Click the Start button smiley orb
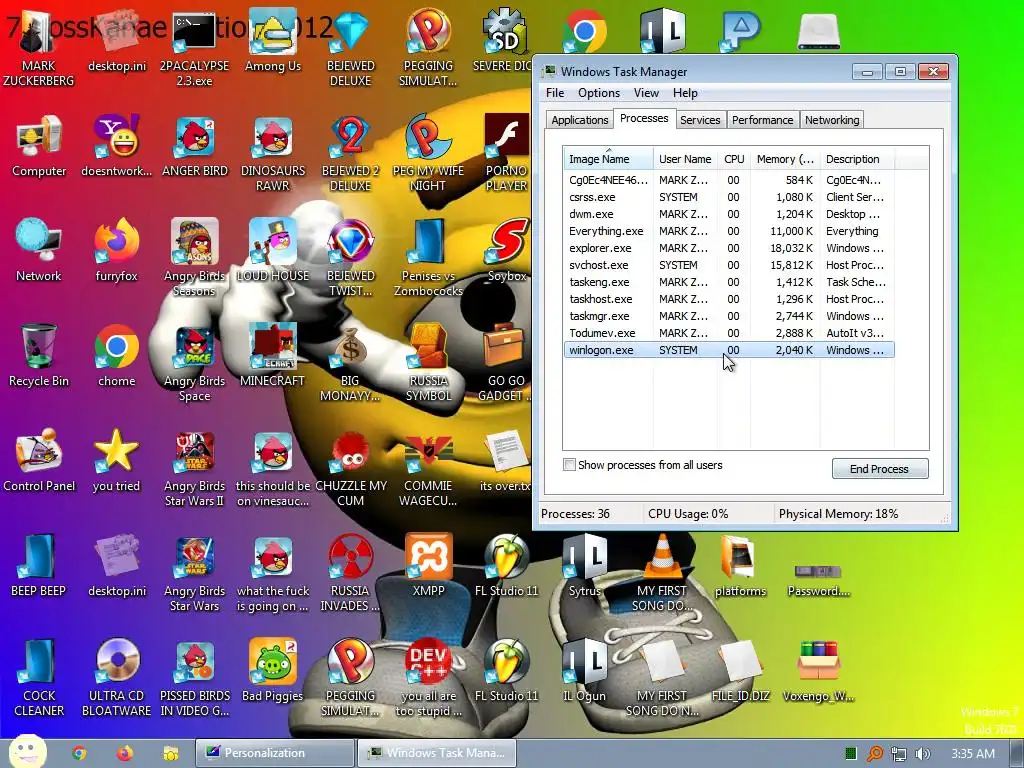Viewport: 1024px width, 768px height. pos(27,752)
